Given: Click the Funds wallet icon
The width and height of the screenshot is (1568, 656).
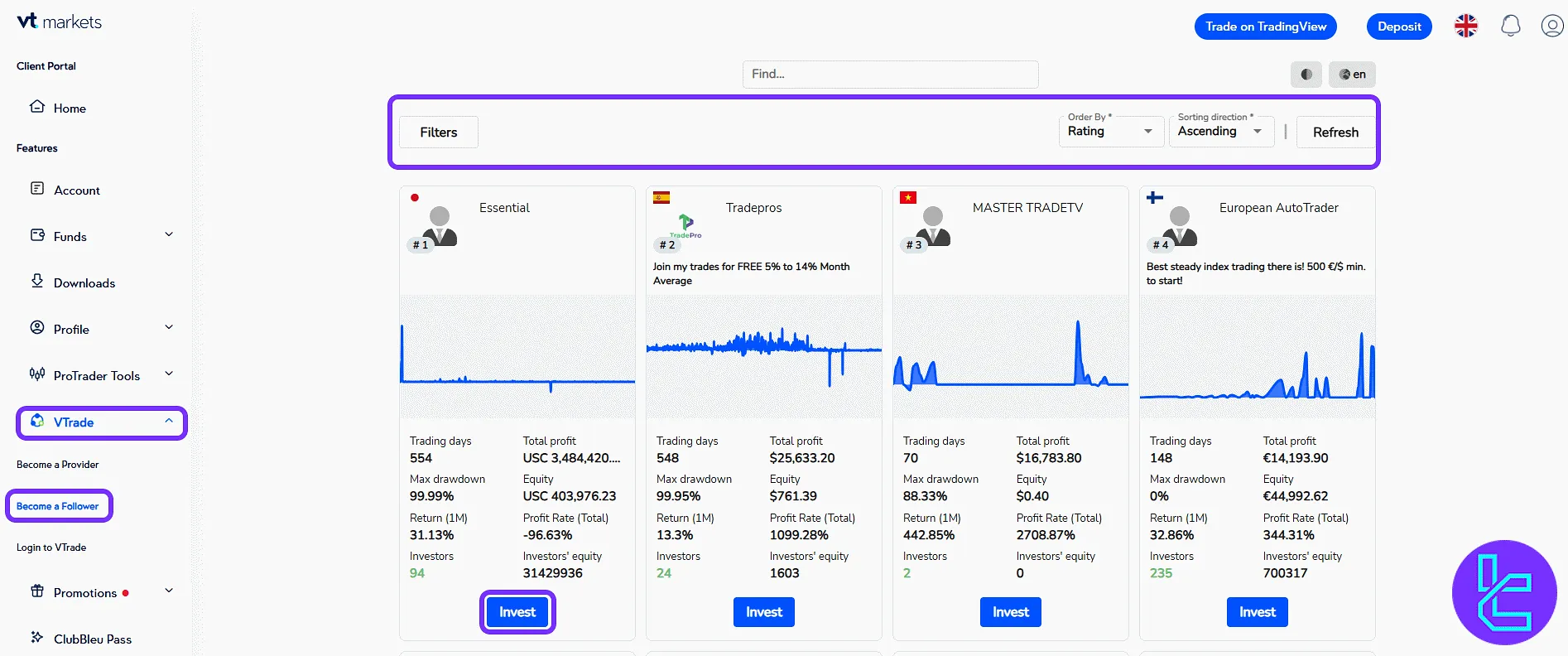Looking at the screenshot, I should (x=37, y=235).
